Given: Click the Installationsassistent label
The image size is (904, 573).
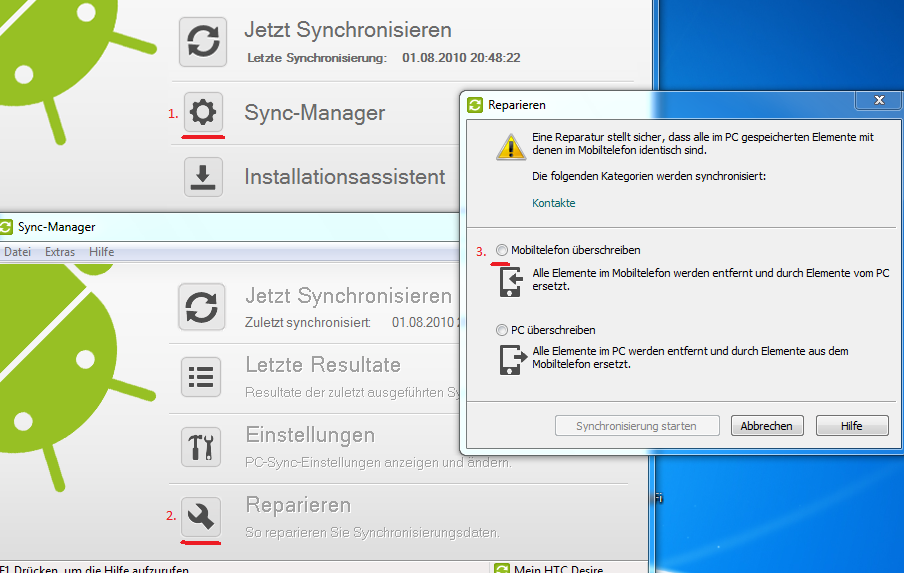Looking at the screenshot, I should 345,176.
